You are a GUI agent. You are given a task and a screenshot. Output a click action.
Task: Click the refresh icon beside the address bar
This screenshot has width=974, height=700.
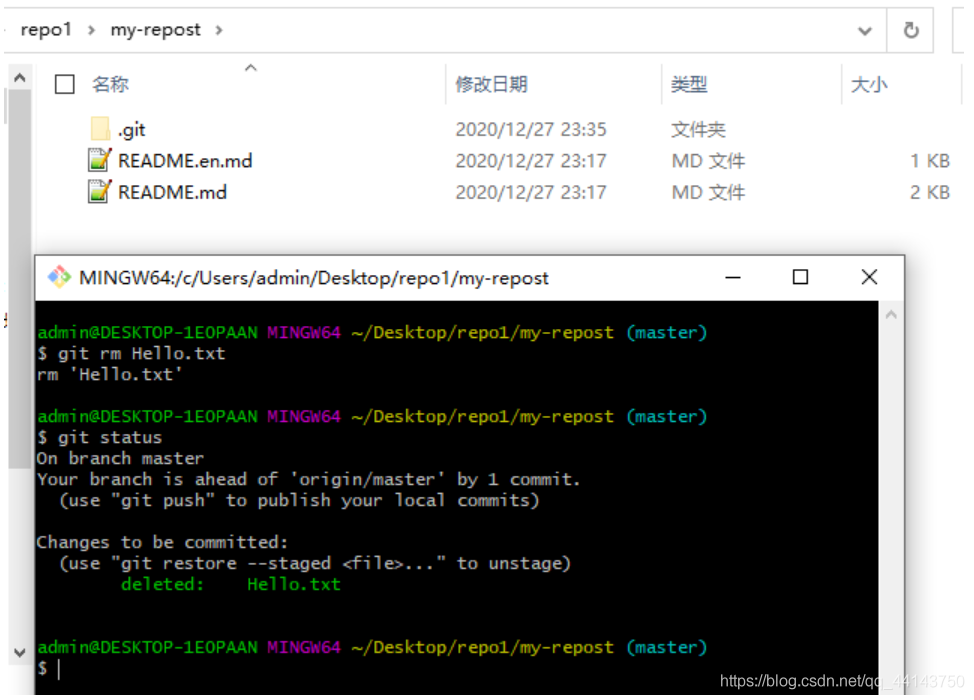(911, 30)
